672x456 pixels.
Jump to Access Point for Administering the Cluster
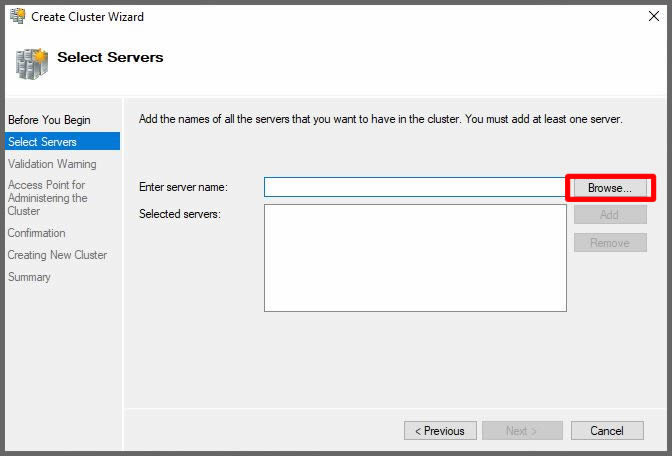pyautogui.click(x=47, y=198)
